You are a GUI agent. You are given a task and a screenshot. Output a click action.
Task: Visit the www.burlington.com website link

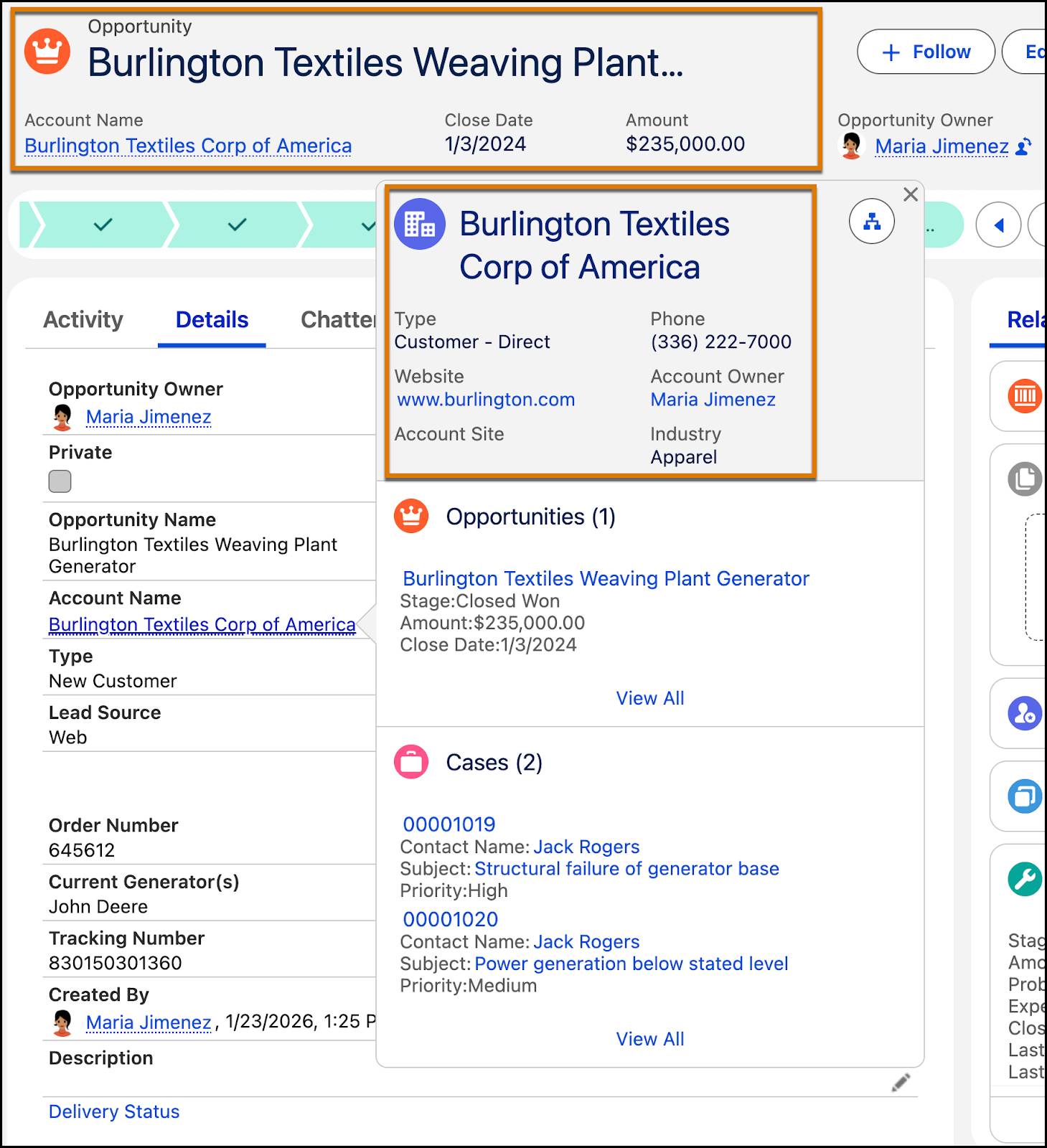pos(486,400)
